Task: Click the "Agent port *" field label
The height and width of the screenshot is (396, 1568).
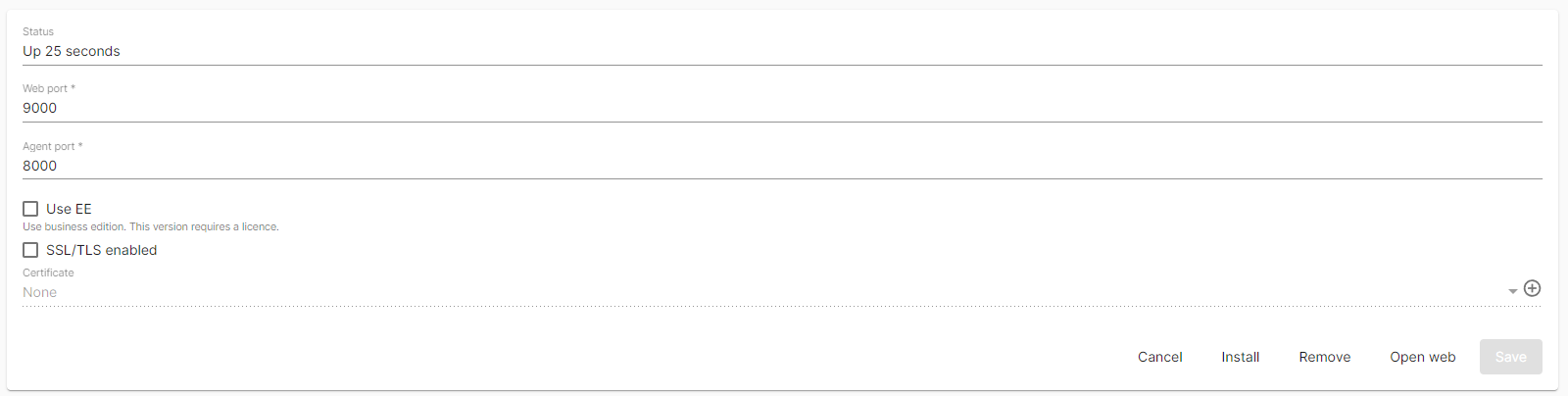Action: pyautogui.click(x=53, y=146)
